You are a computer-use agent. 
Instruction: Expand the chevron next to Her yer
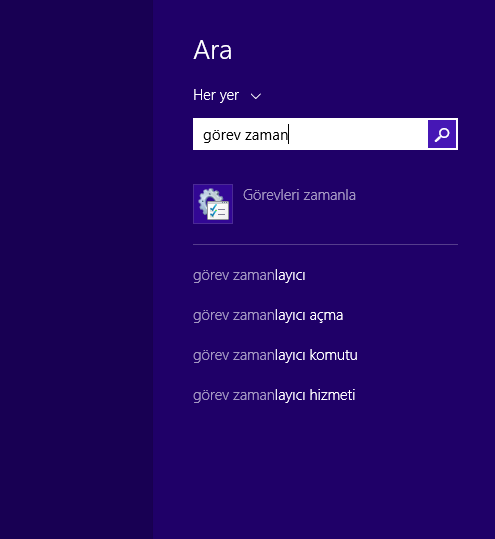click(x=256, y=96)
